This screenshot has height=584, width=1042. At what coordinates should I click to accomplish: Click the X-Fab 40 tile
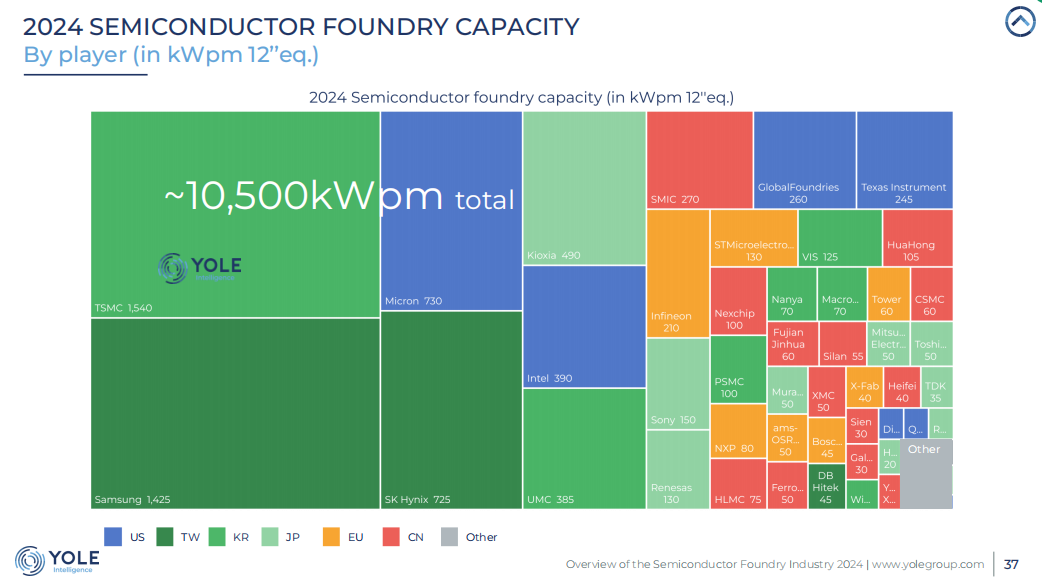865,387
